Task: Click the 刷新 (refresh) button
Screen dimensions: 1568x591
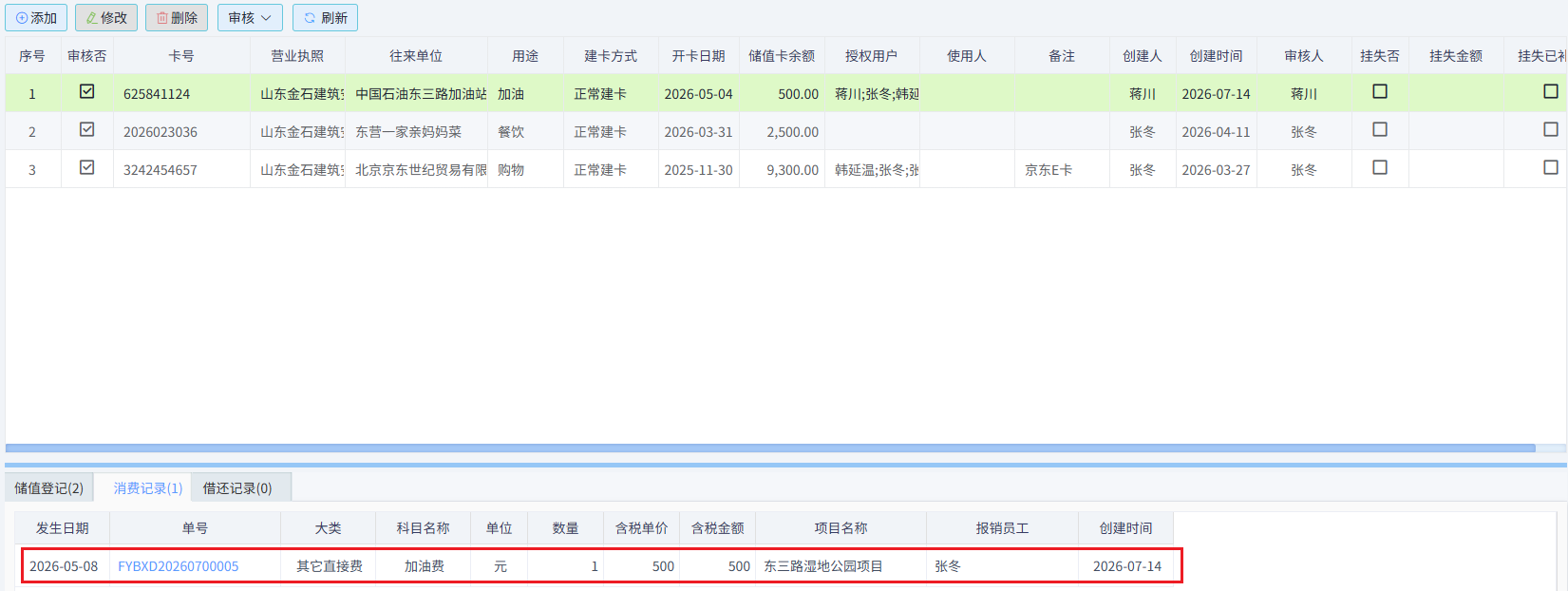Action: coord(325,18)
